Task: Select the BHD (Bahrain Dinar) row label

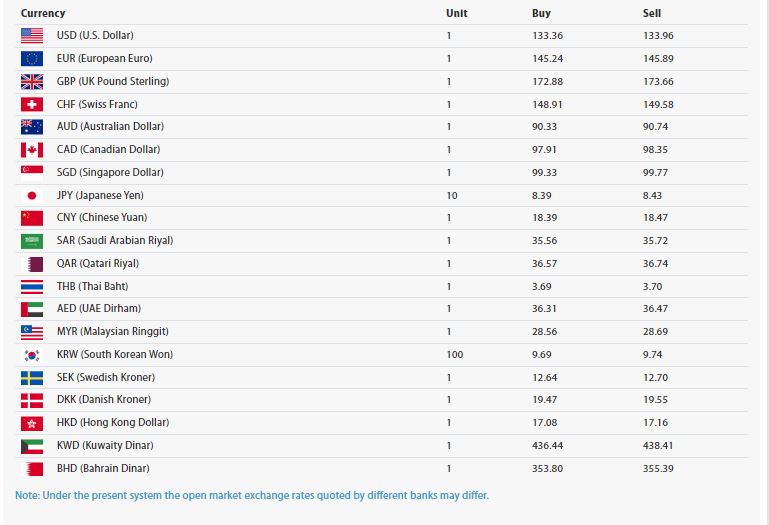Action: tap(103, 469)
